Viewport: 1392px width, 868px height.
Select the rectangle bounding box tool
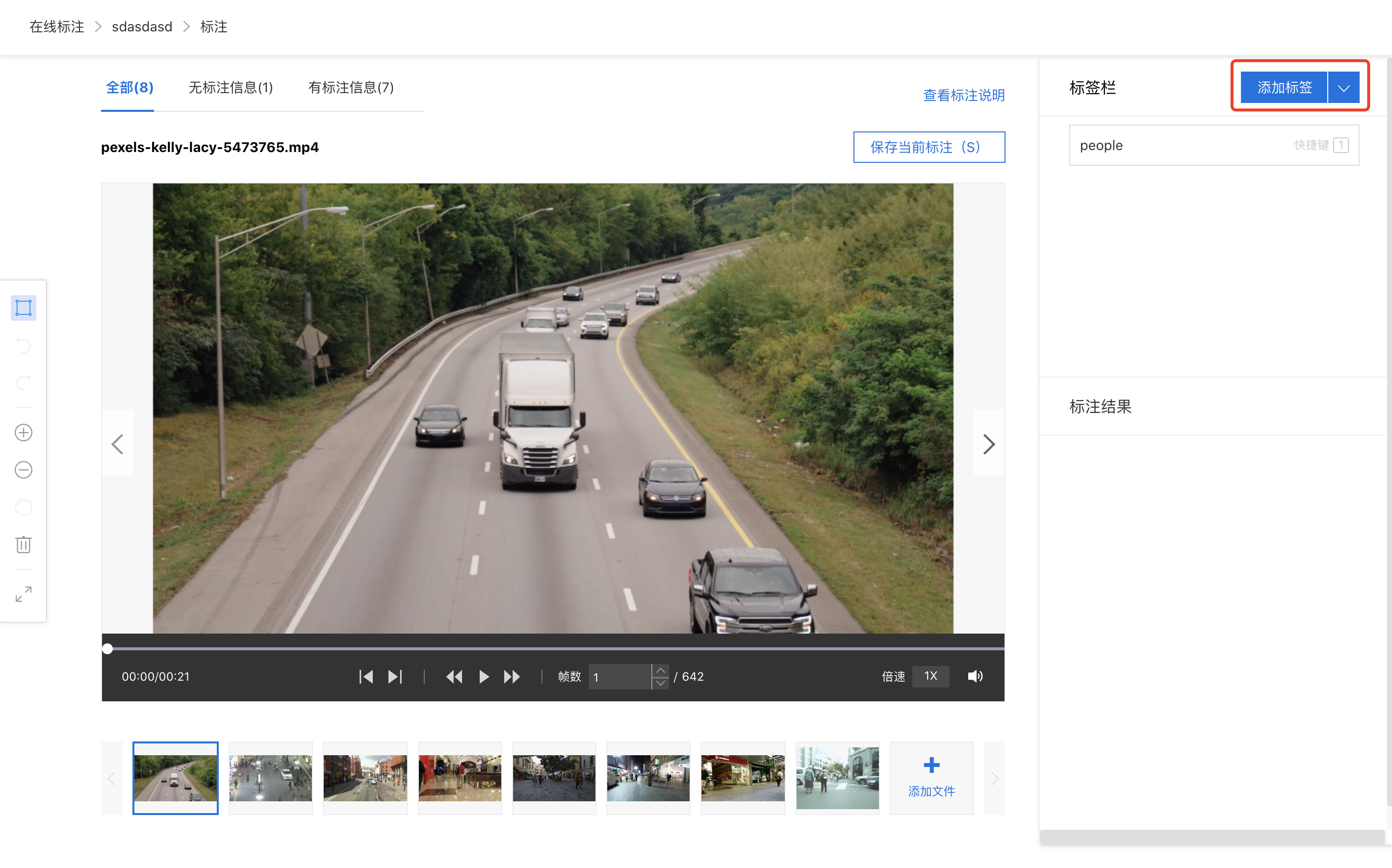(24, 307)
